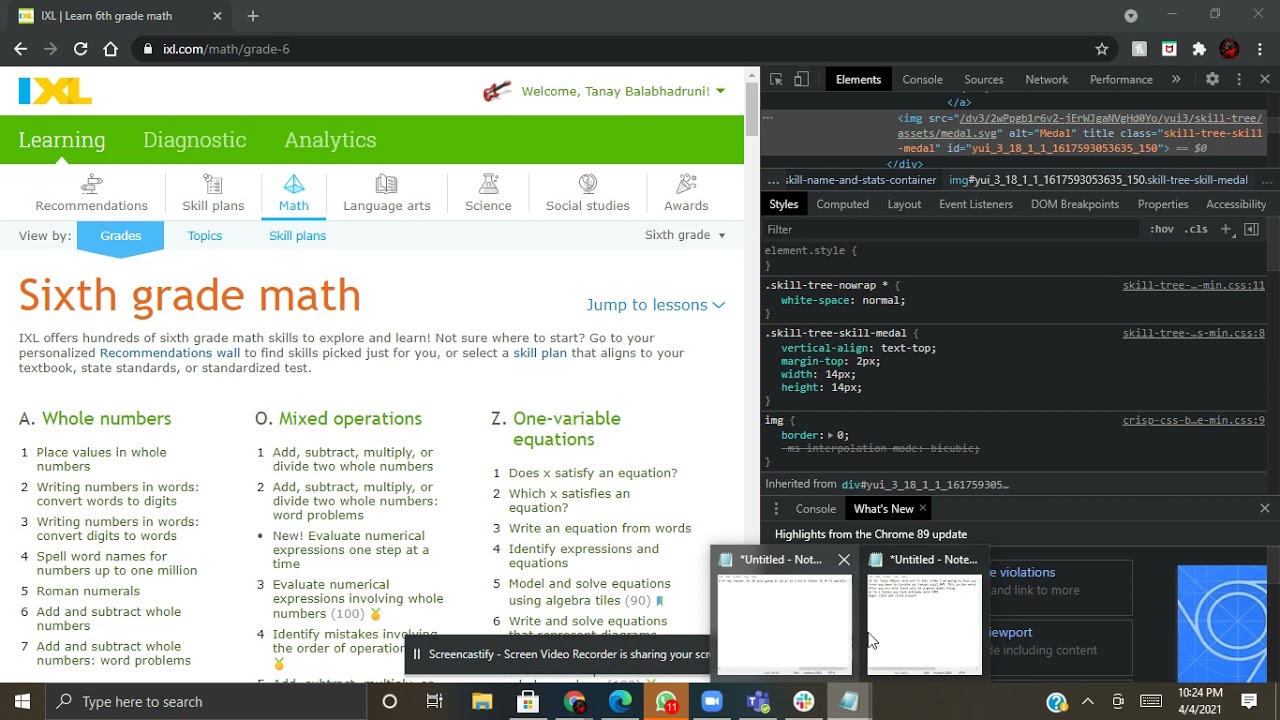Open File Explorer from the taskbar
The height and width of the screenshot is (720, 1280).
[482, 701]
